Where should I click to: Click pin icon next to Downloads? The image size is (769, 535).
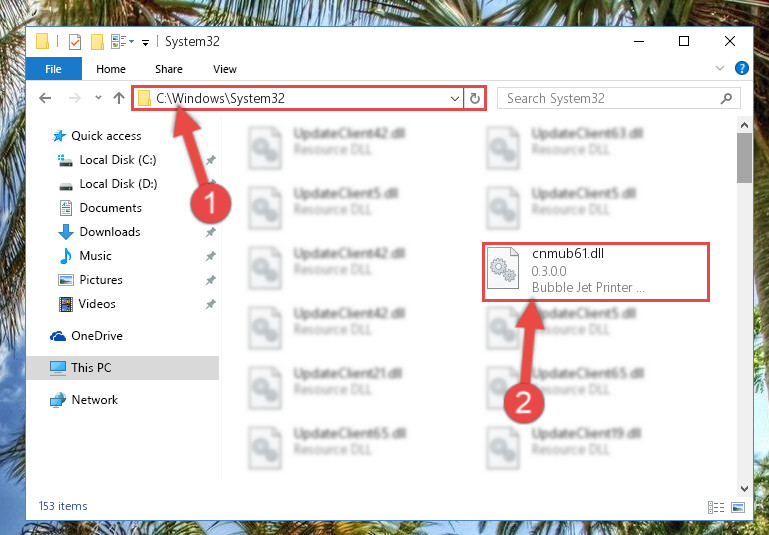click(x=210, y=232)
